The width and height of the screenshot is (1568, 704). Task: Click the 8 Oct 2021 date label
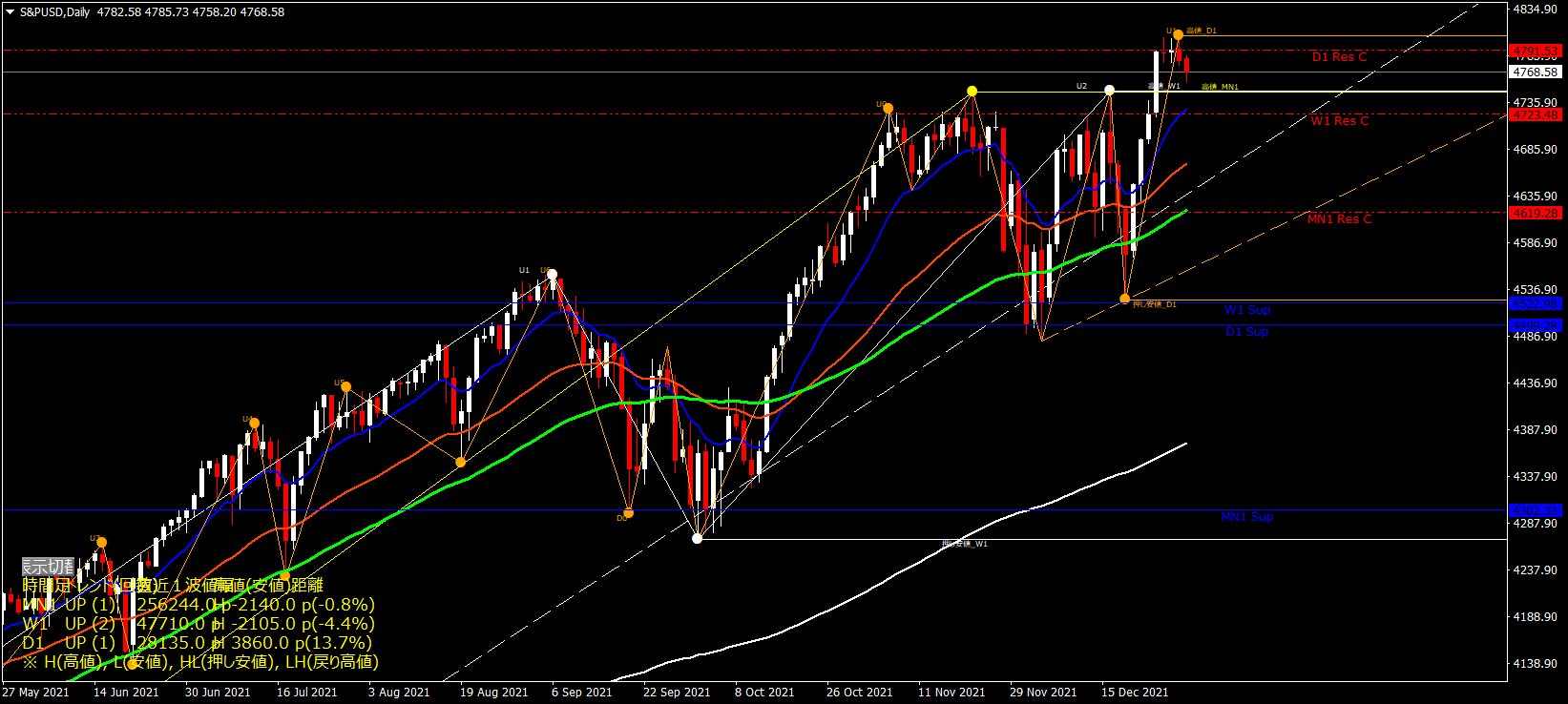click(x=764, y=693)
